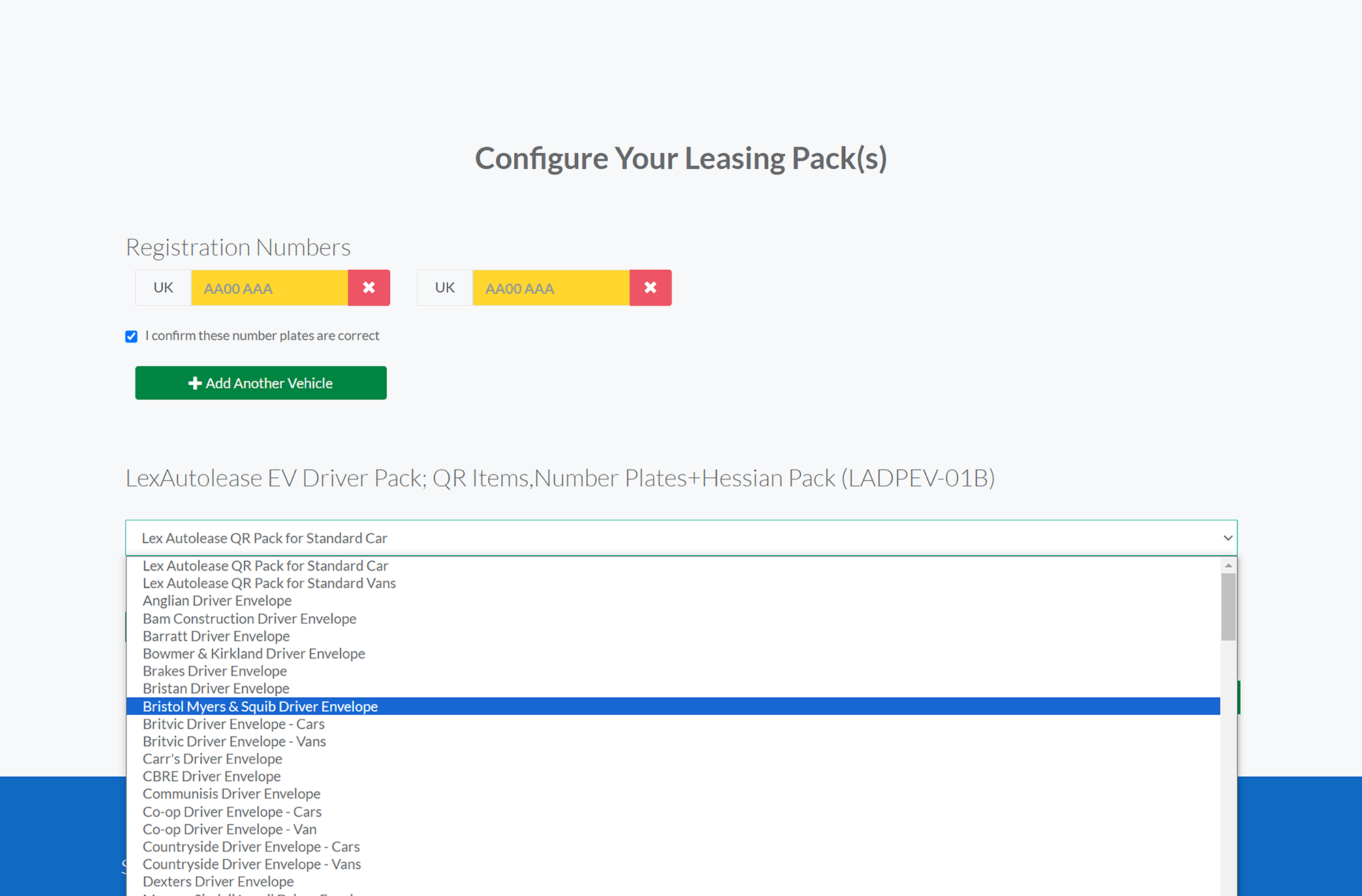Viewport: 1362px width, 896px height.
Task: Click the plus icon on Add Another Vehicle
Action: (x=195, y=383)
